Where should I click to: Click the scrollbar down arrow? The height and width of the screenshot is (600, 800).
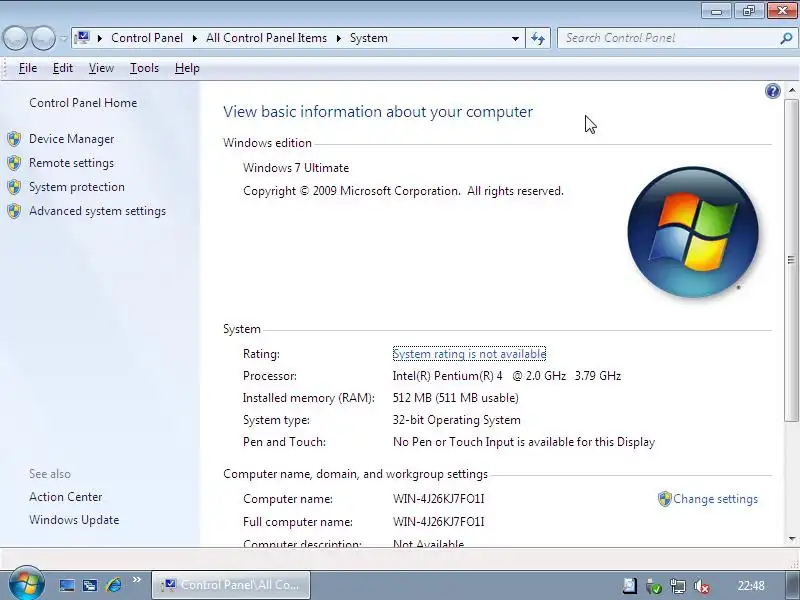pyautogui.click(x=791, y=538)
